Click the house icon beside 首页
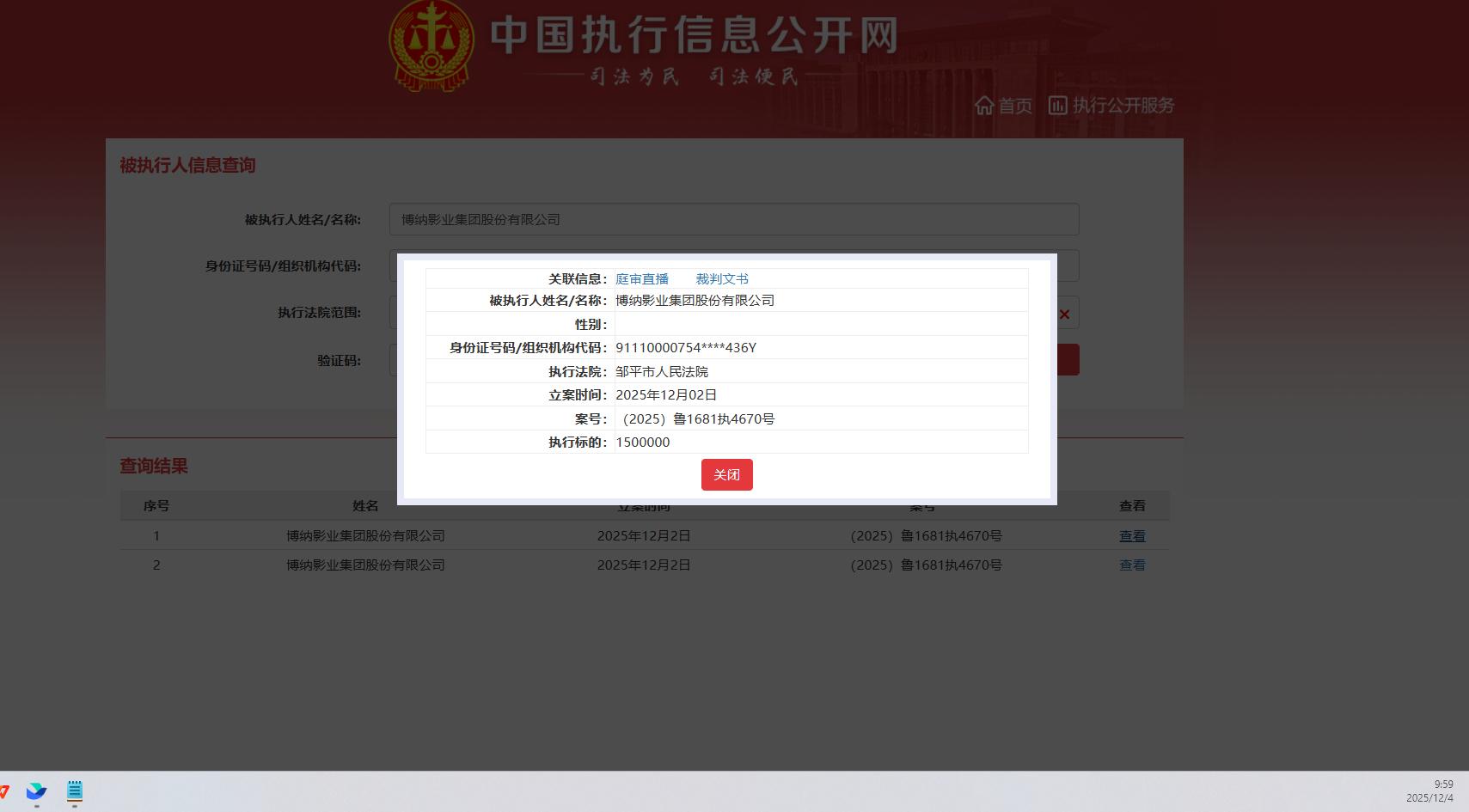The image size is (1469, 812). (x=984, y=106)
